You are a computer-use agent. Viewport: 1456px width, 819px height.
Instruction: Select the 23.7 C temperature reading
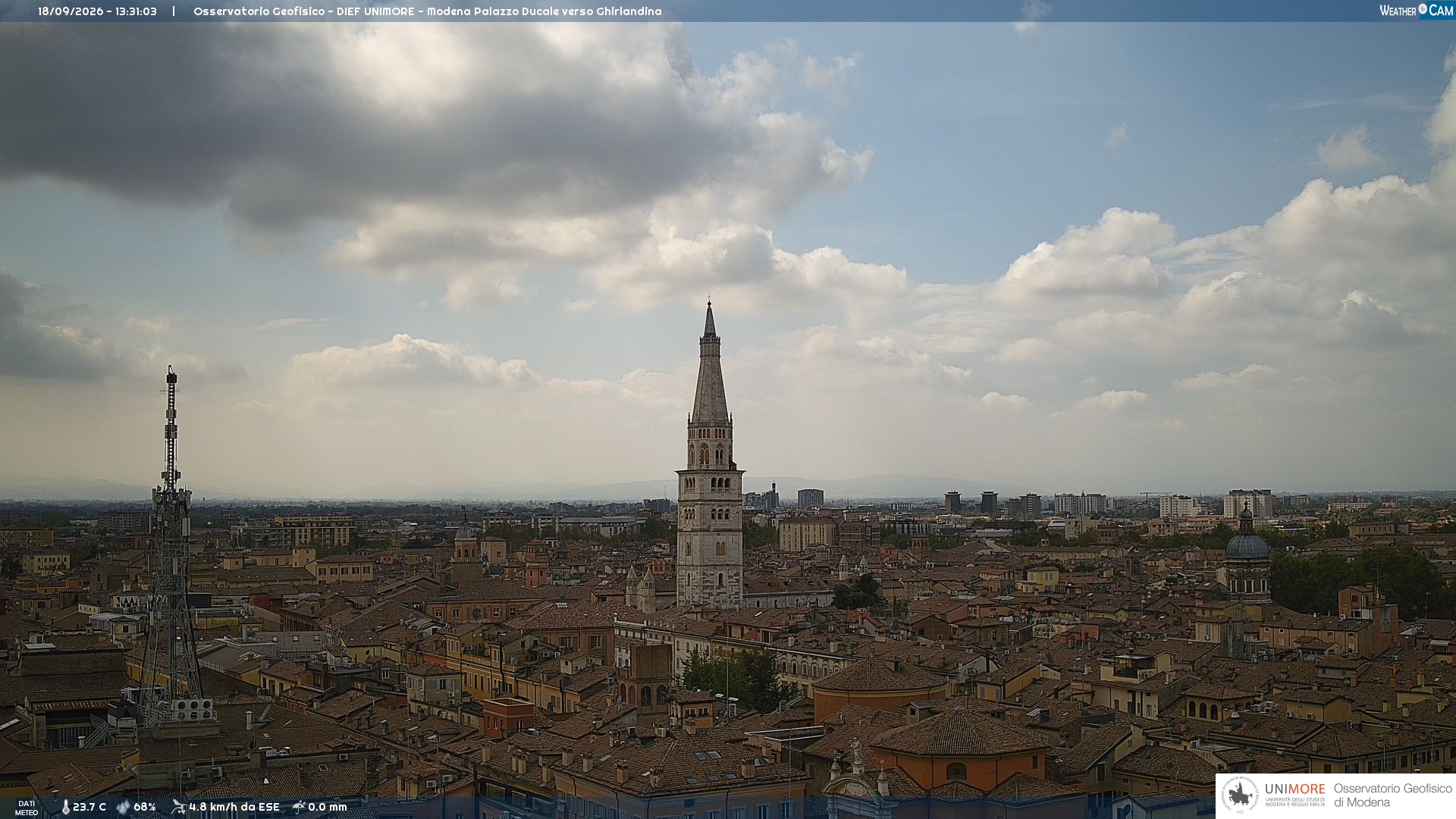pos(89,807)
